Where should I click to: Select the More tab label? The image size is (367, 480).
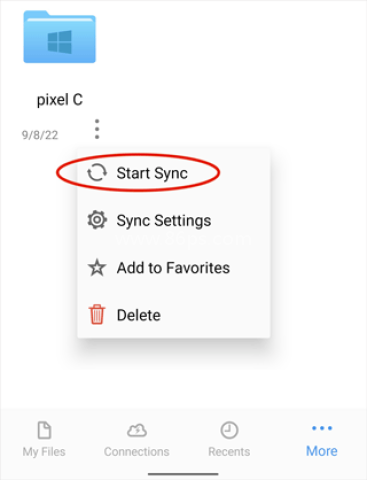click(322, 451)
